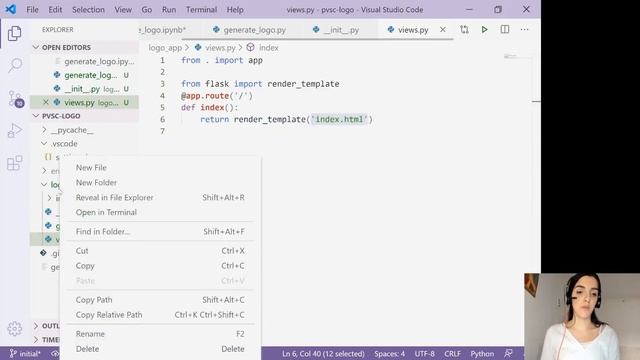Choose Find in Folder option
Image resolution: width=640 pixels, height=360 pixels.
point(160,231)
